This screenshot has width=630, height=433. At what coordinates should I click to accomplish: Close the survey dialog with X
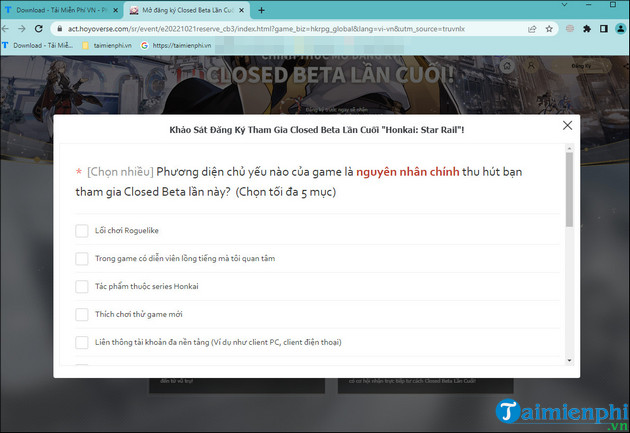point(567,125)
